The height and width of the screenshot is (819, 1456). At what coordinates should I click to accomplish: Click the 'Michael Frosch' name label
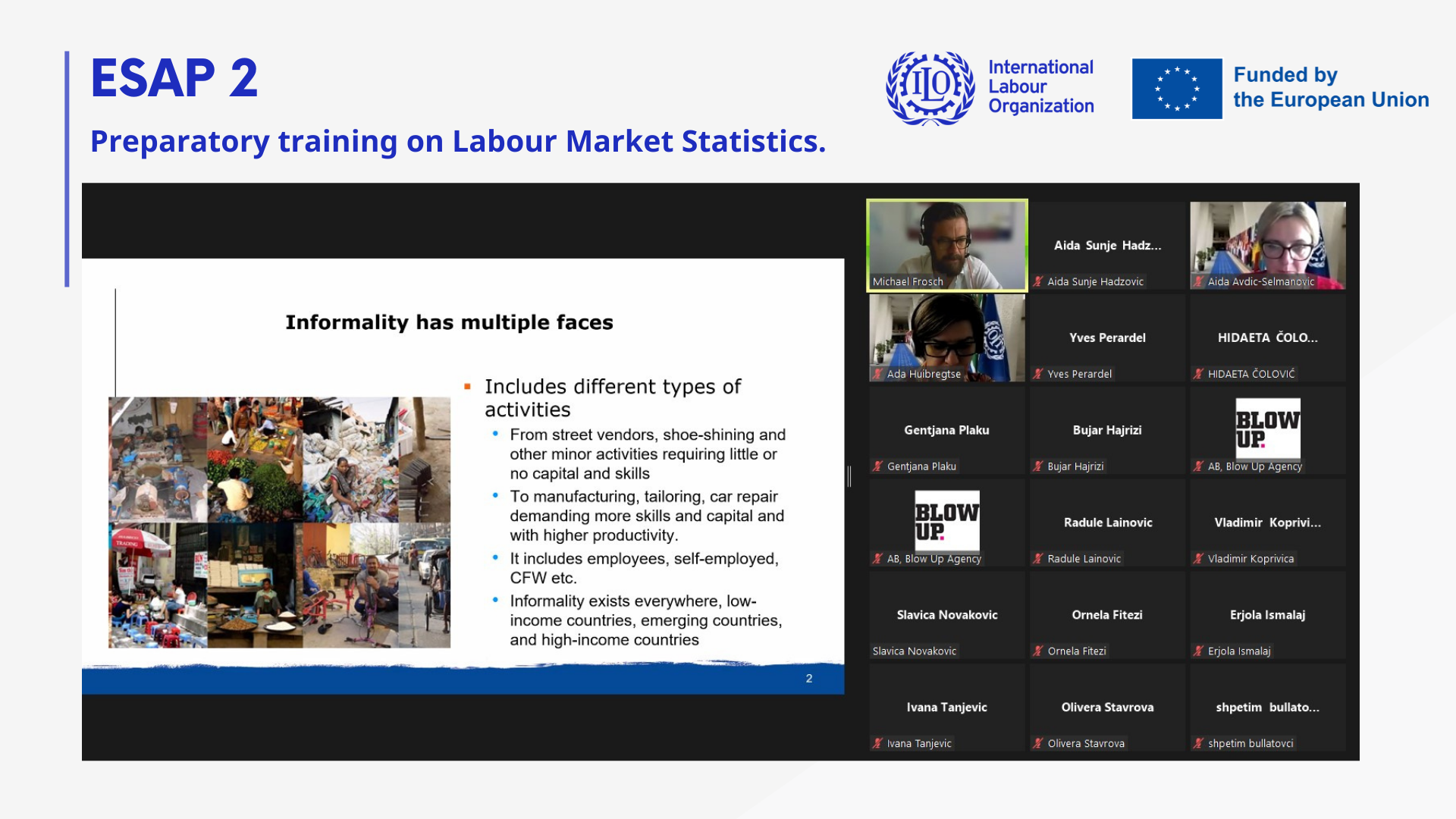(x=908, y=282)
